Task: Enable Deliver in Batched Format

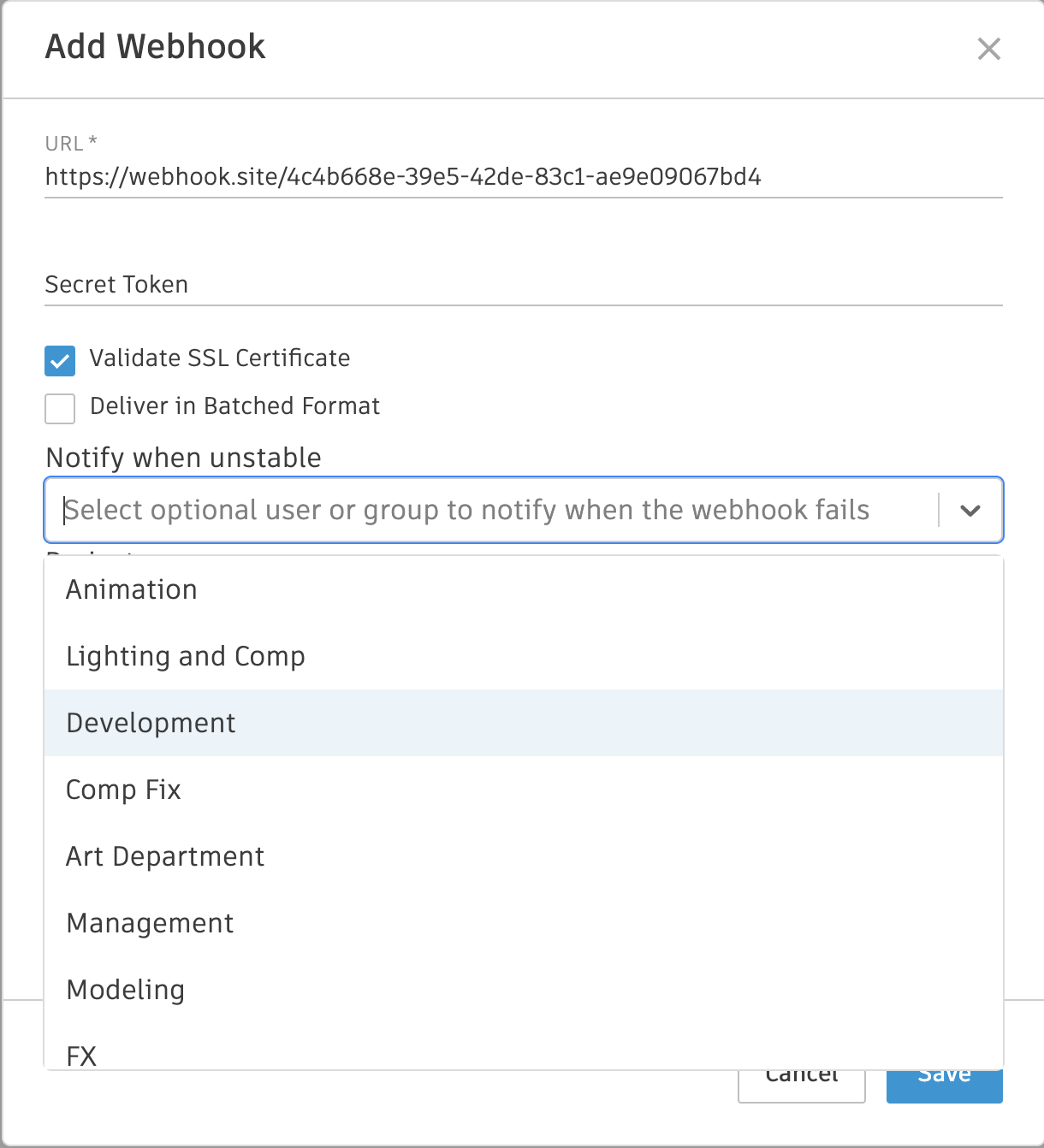Action: (x=60, y=409)
